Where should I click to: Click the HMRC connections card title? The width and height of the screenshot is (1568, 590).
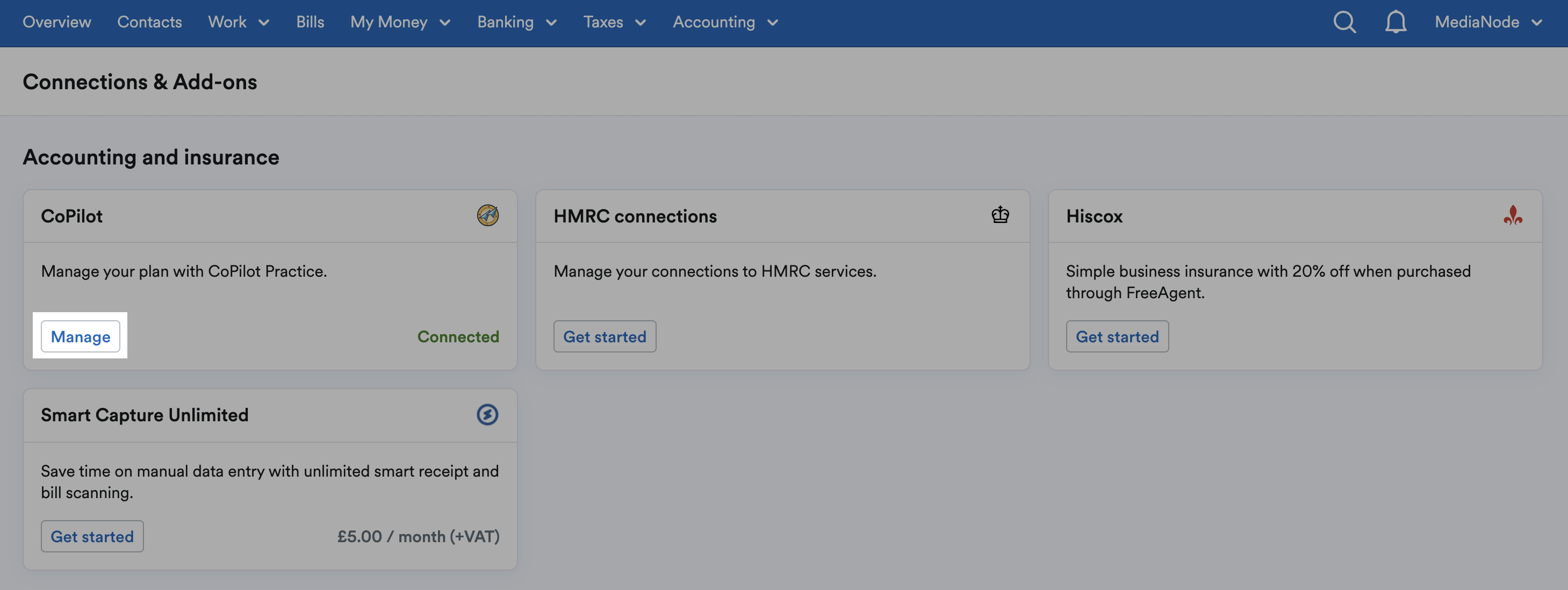coord(635,216)
